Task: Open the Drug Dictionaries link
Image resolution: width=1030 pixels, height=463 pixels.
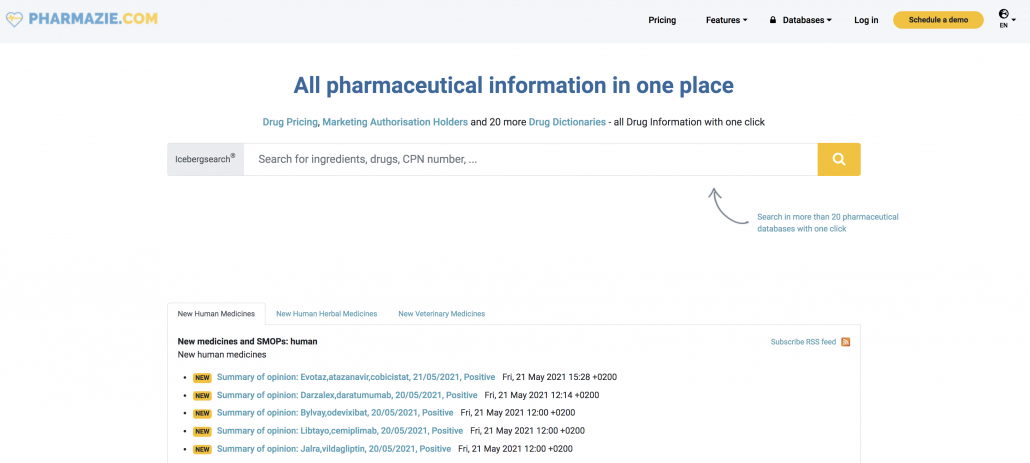Action: click(x=567, y=122)
